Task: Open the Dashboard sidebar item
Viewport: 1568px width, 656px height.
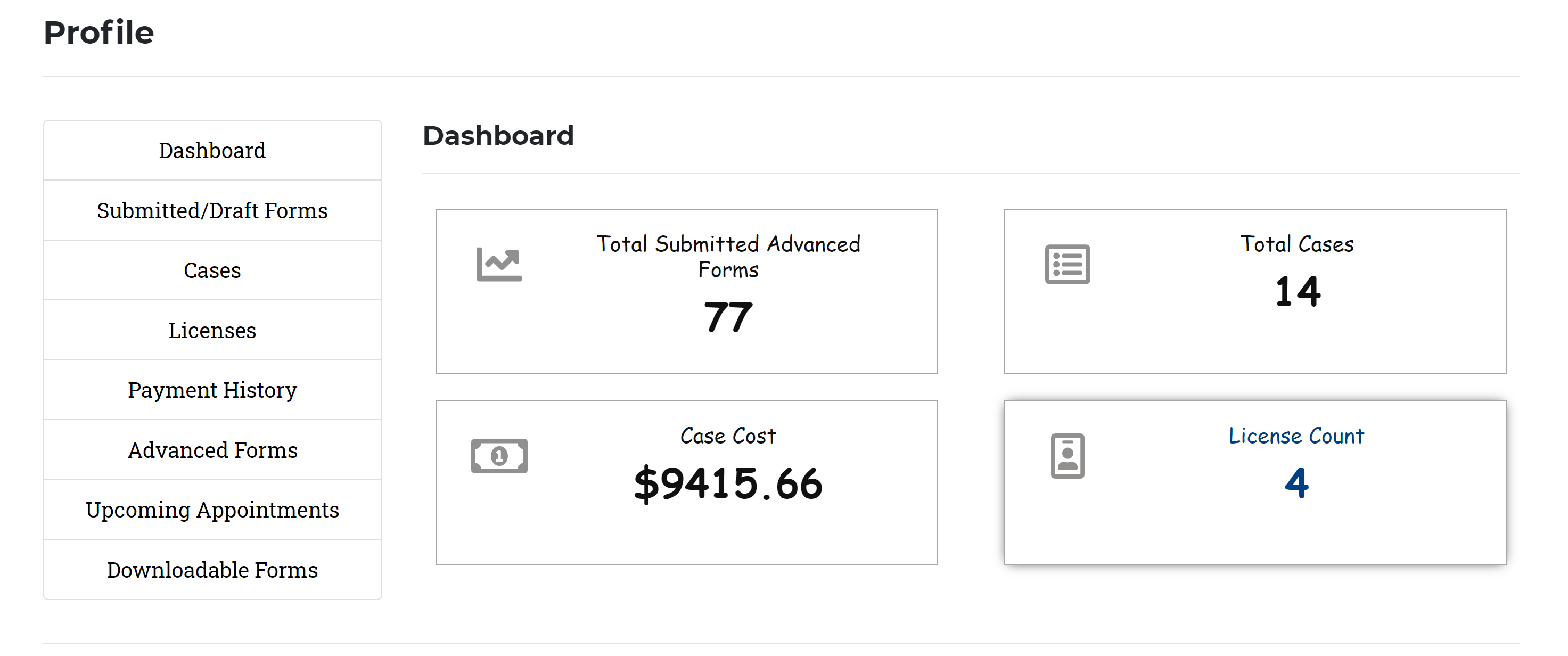Action: click(212, 150)
